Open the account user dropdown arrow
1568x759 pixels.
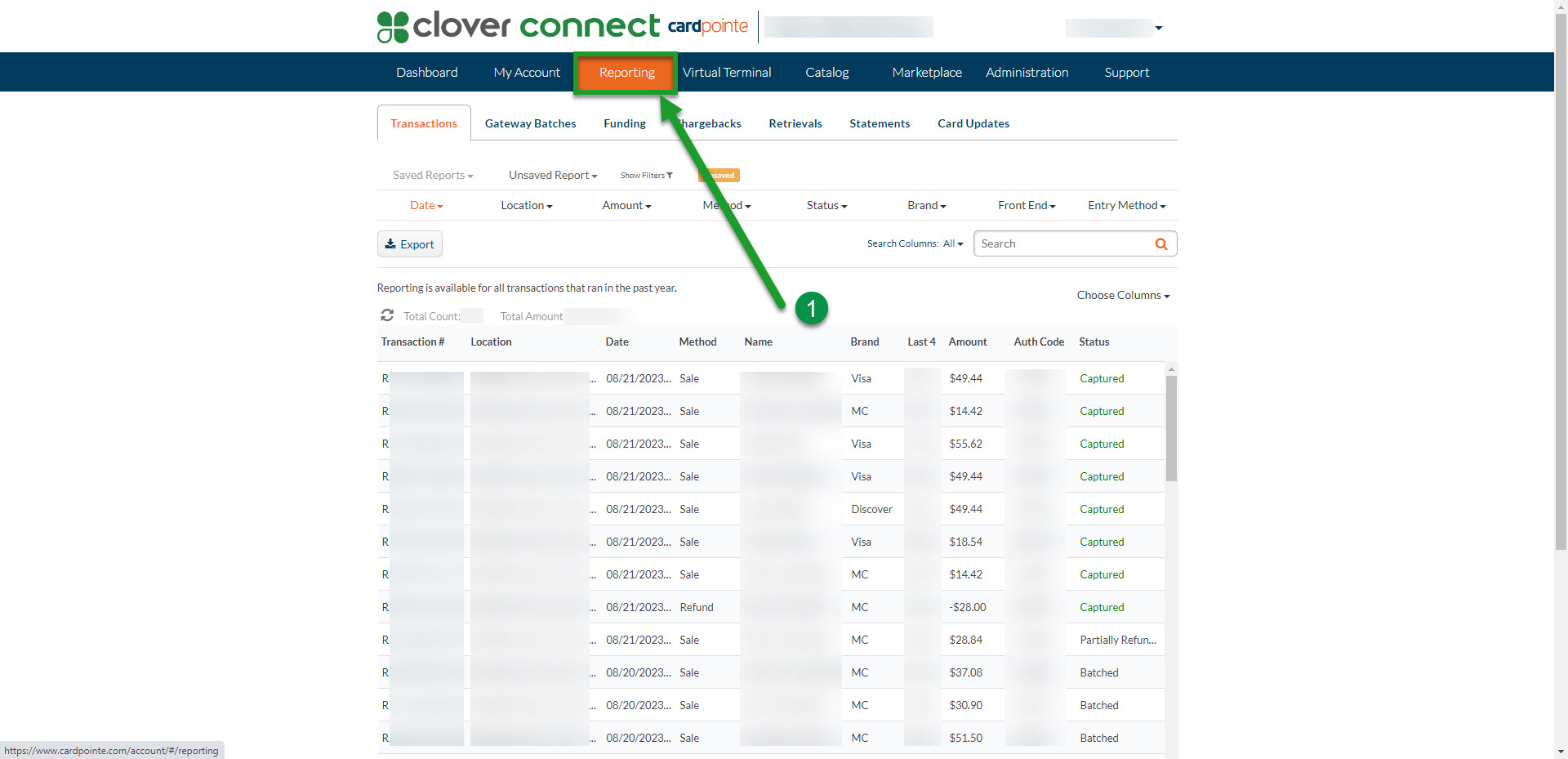[1158, 29]
